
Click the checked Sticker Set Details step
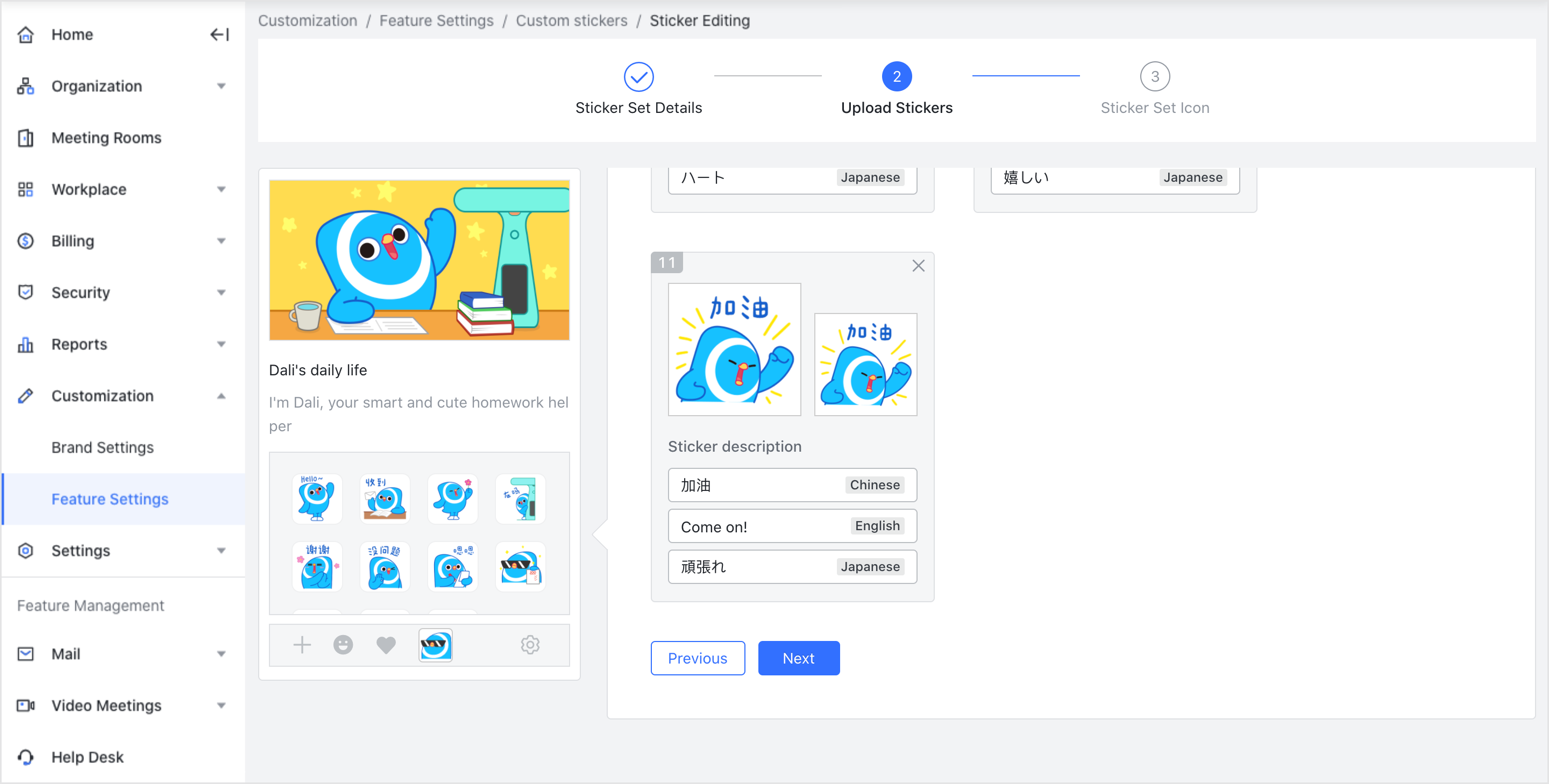click(x=638, y=77)
